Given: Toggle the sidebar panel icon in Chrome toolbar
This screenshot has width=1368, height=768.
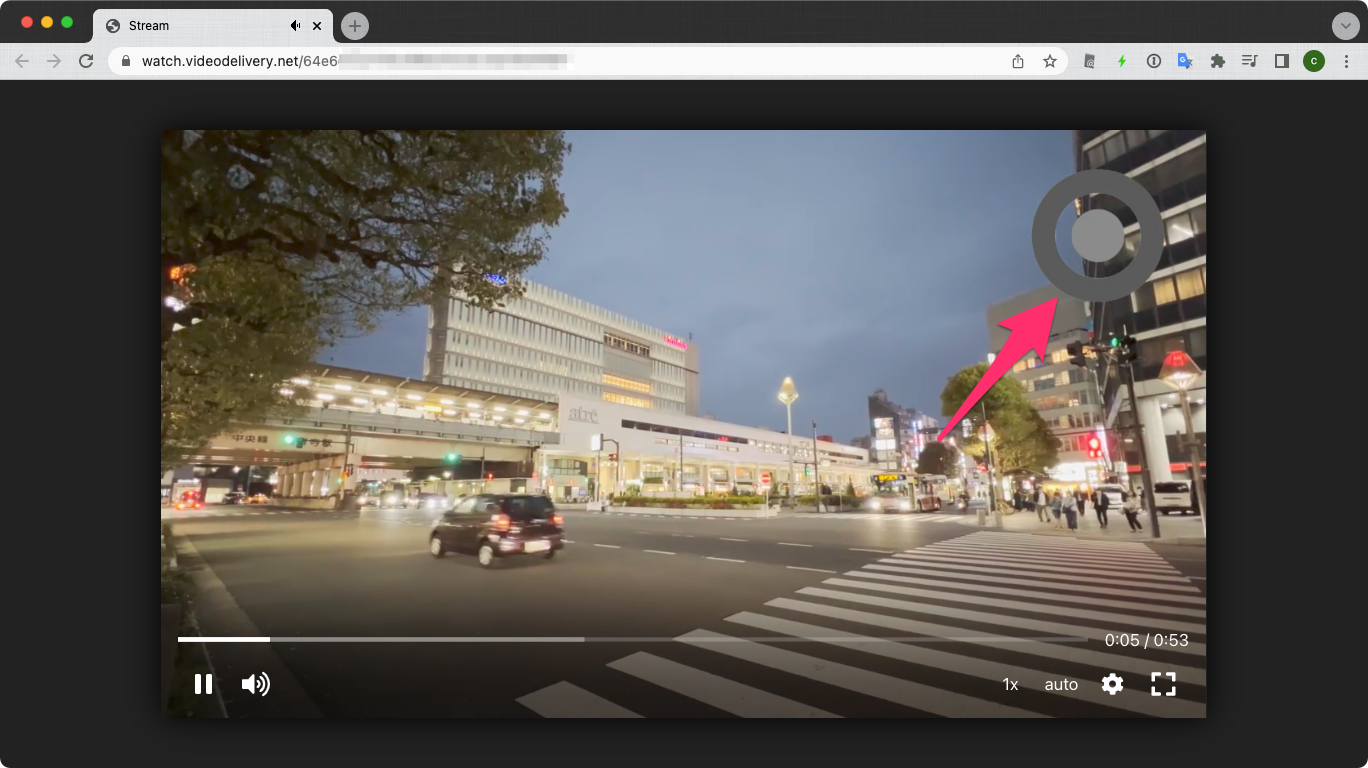Looking at the screenshot, I should click(1281, 61).
